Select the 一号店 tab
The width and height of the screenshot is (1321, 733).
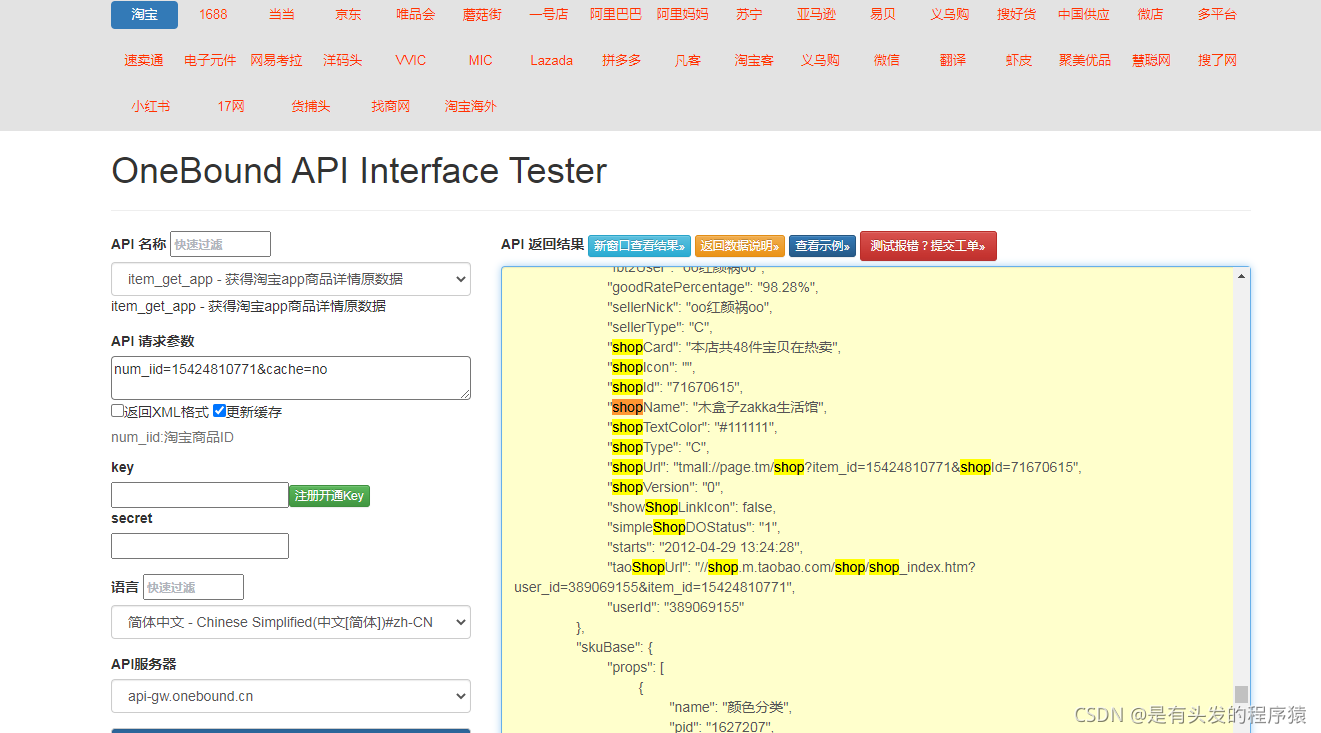coord(549,15)
